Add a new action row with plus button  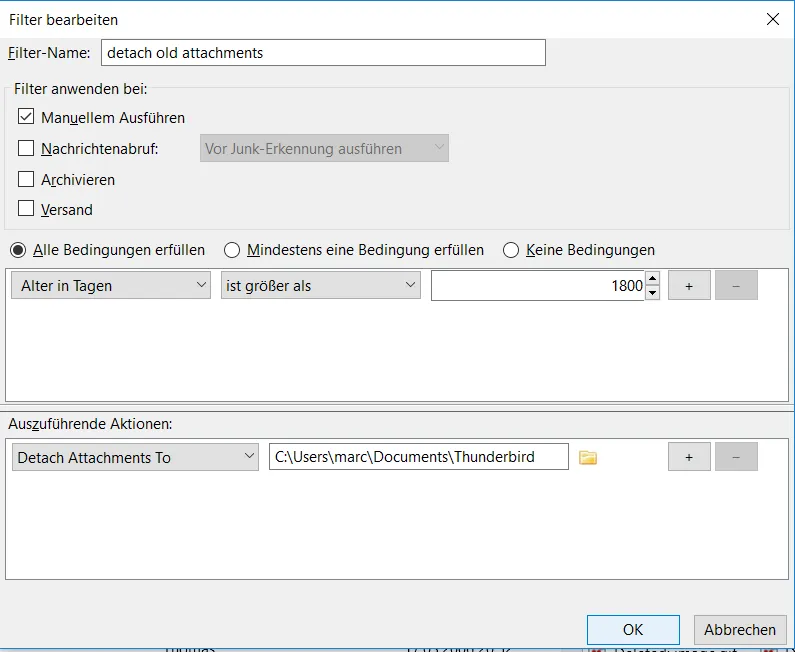point(689,457)
